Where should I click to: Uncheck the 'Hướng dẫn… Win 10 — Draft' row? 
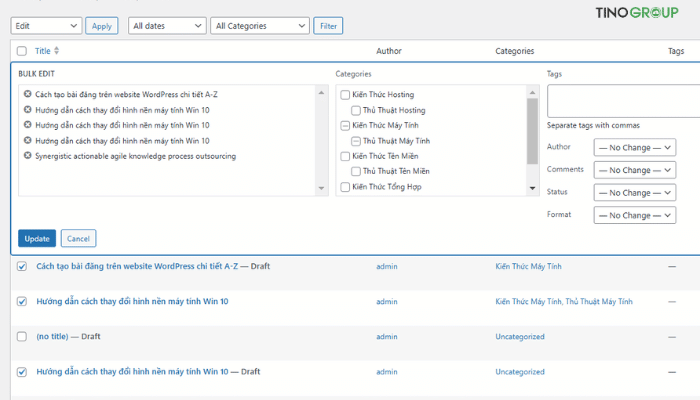22,372
